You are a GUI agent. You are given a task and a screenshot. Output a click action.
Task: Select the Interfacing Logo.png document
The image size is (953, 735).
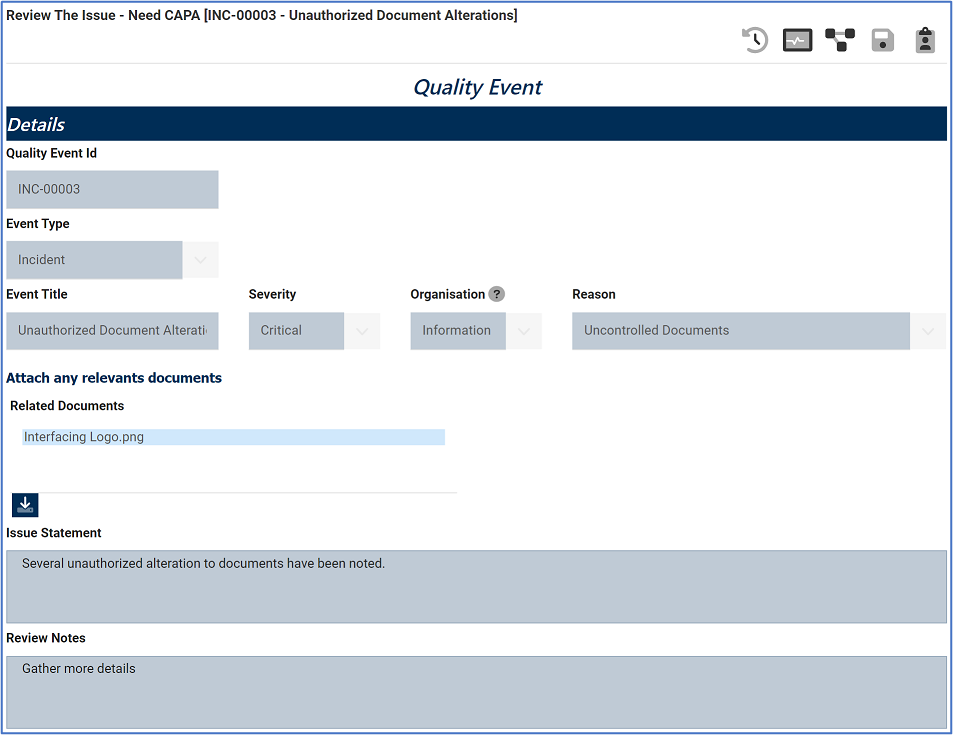click(233, 437)
